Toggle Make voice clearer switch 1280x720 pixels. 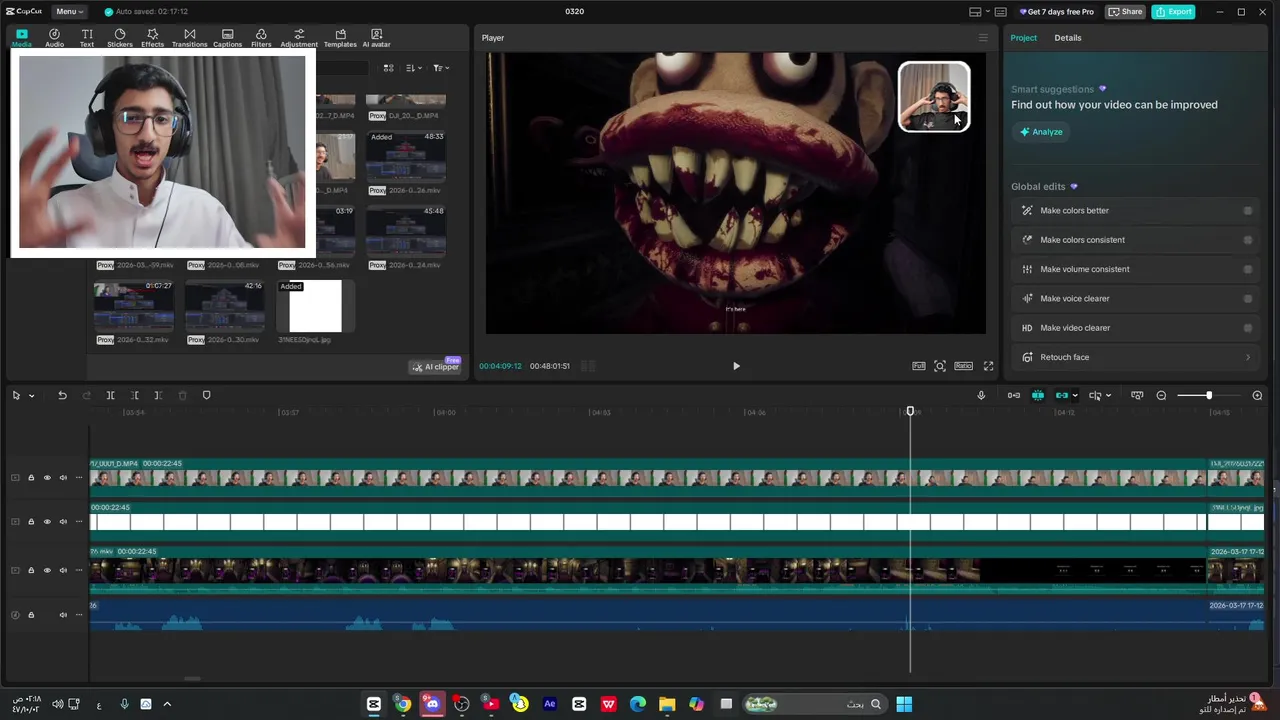coord(1247,298)
